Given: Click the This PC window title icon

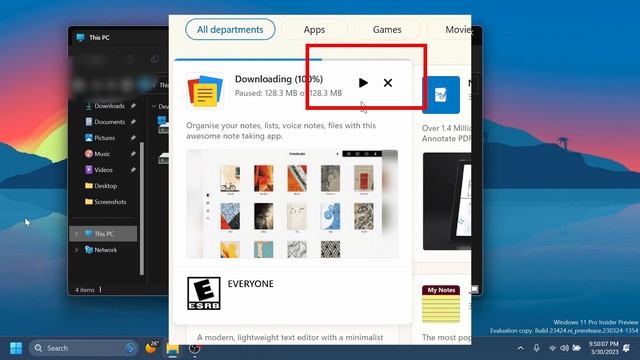Looking at the screenshot, I should 80,37.
